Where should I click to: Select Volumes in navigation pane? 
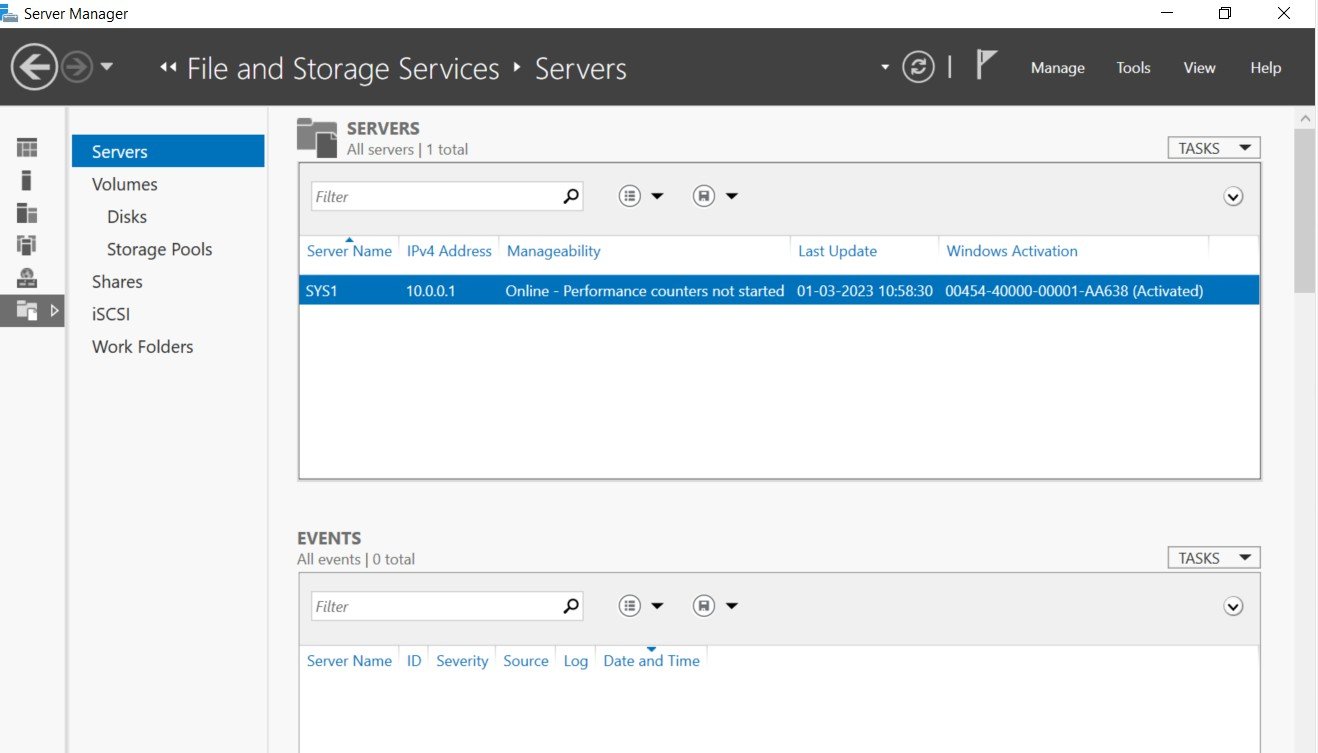pyautogui.click(x=125, y=184)
